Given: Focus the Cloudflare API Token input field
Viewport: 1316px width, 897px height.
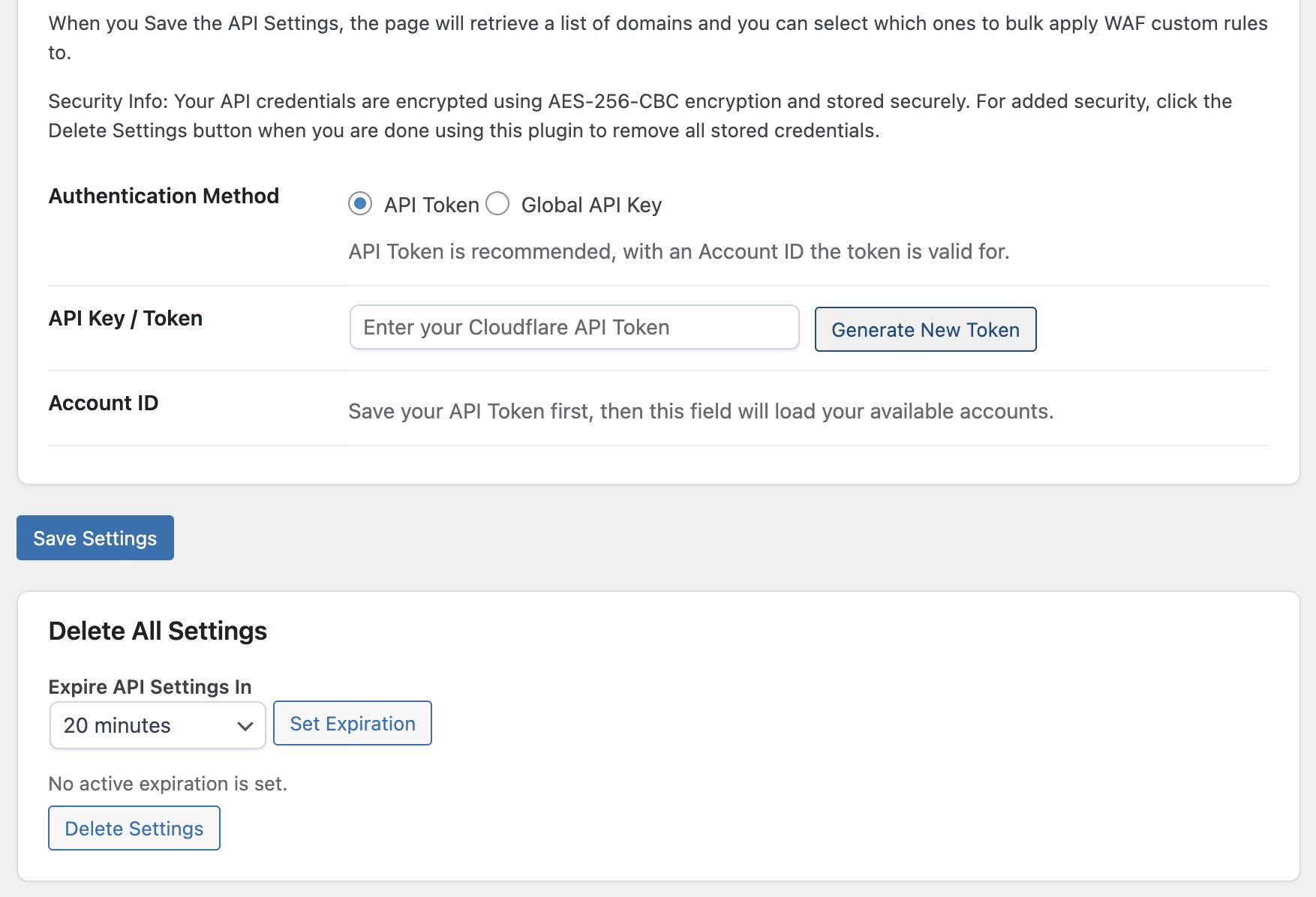Looking at the screenshot, I should 574,328.
